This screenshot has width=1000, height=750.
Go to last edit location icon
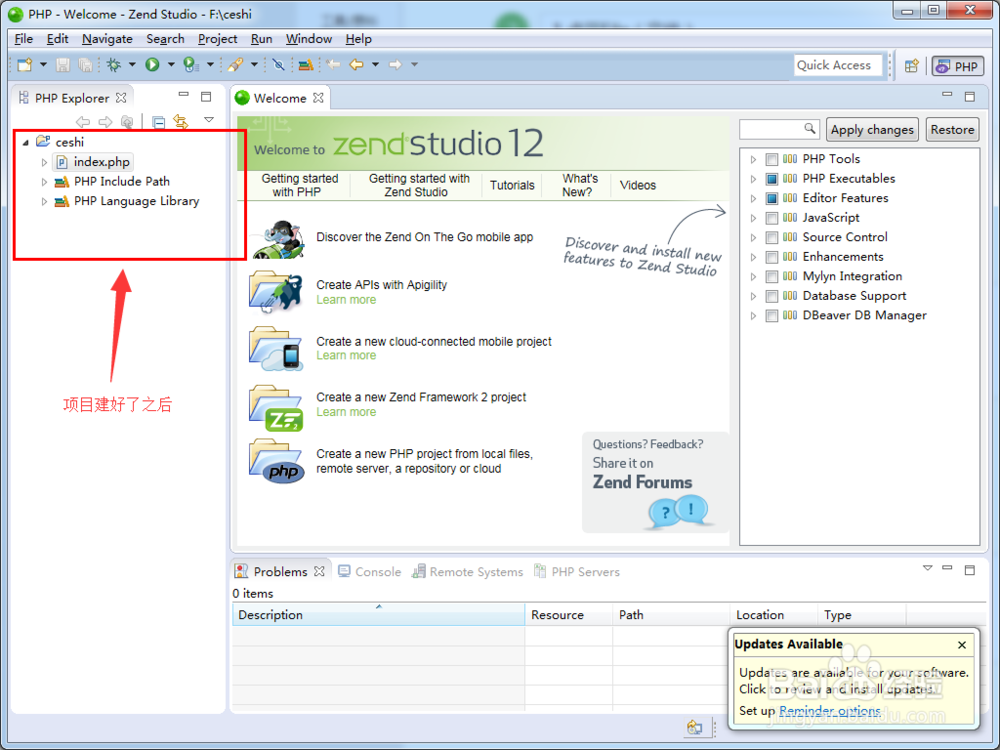[333, 64]
